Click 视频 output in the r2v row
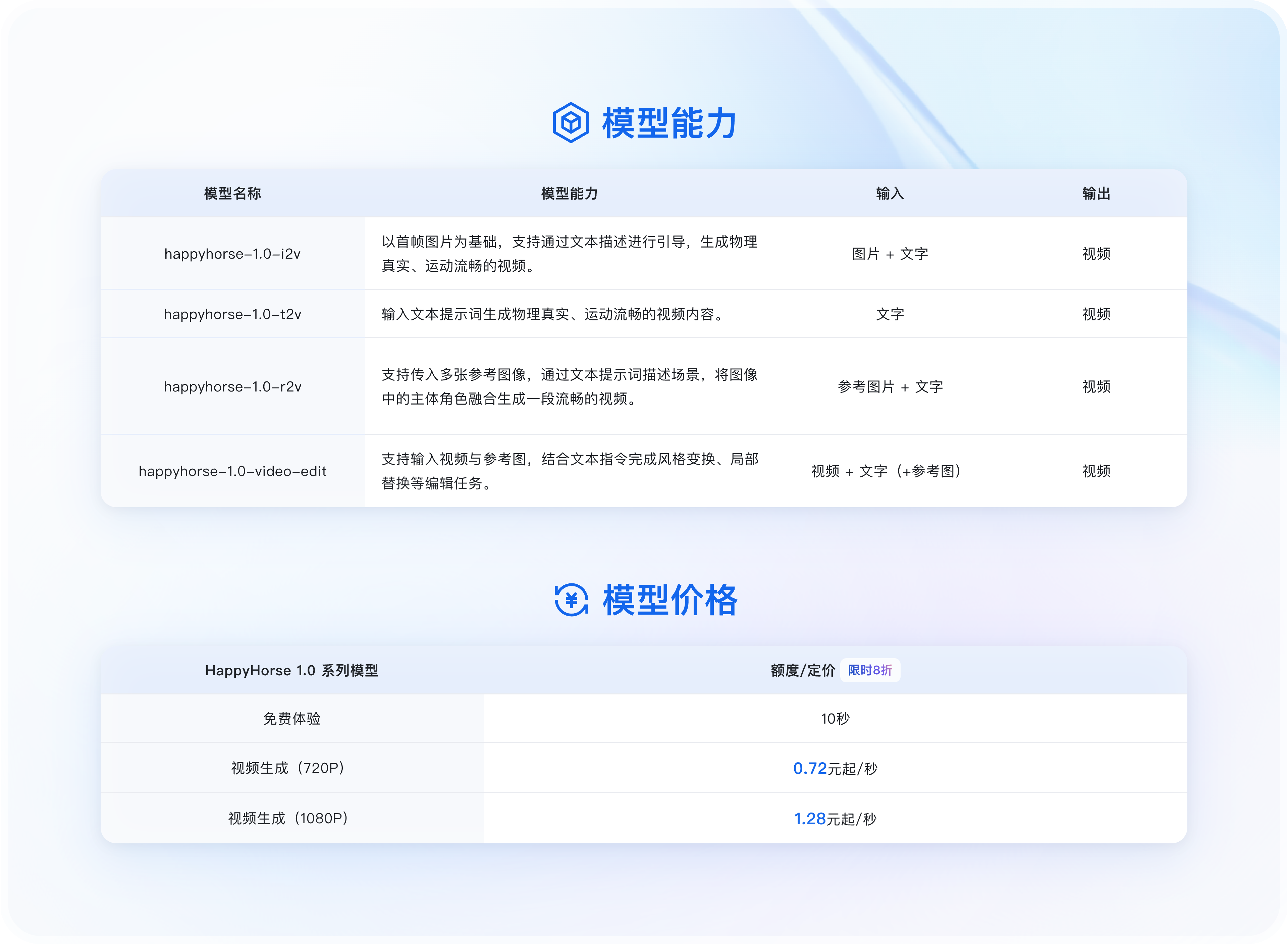This screenshot has height=944, width=1288. pyautogui.click(x=1096, y=387)
